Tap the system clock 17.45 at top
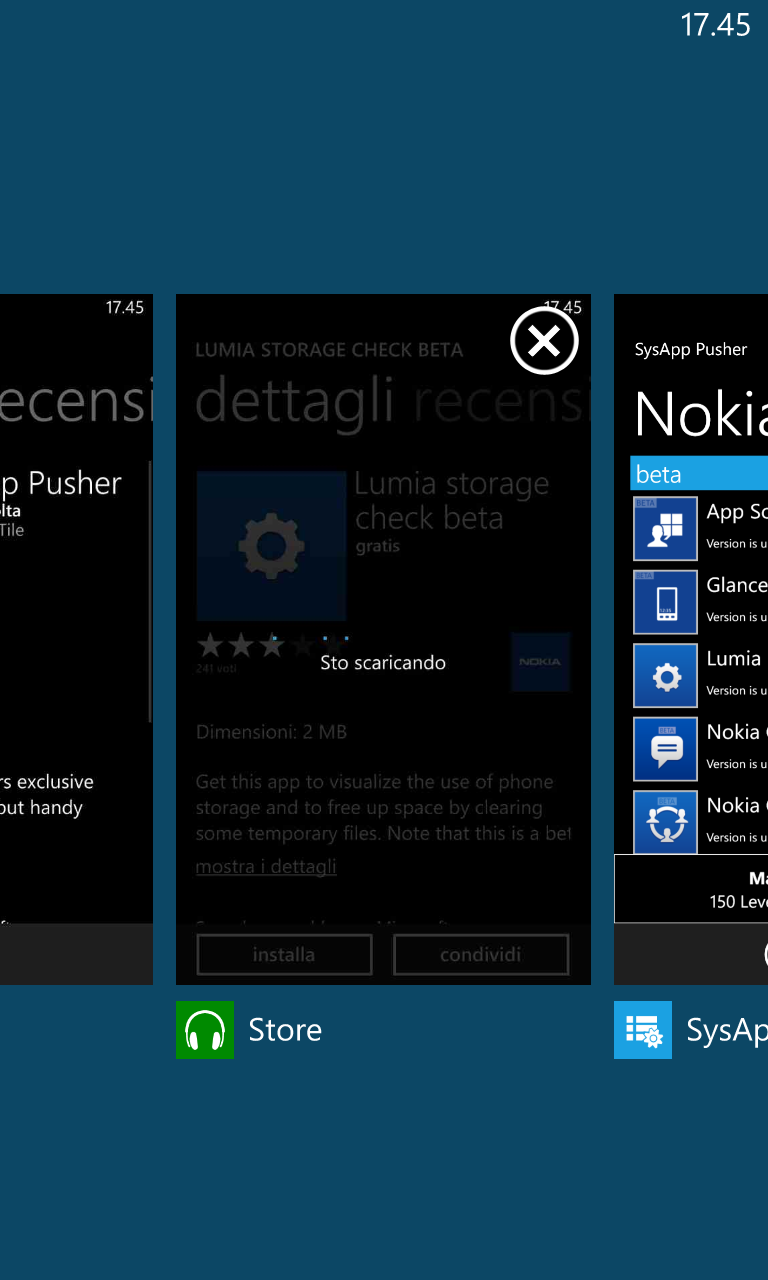This screenshot has width=768, height=1280. pyautogui.click(x=716, y=25)
